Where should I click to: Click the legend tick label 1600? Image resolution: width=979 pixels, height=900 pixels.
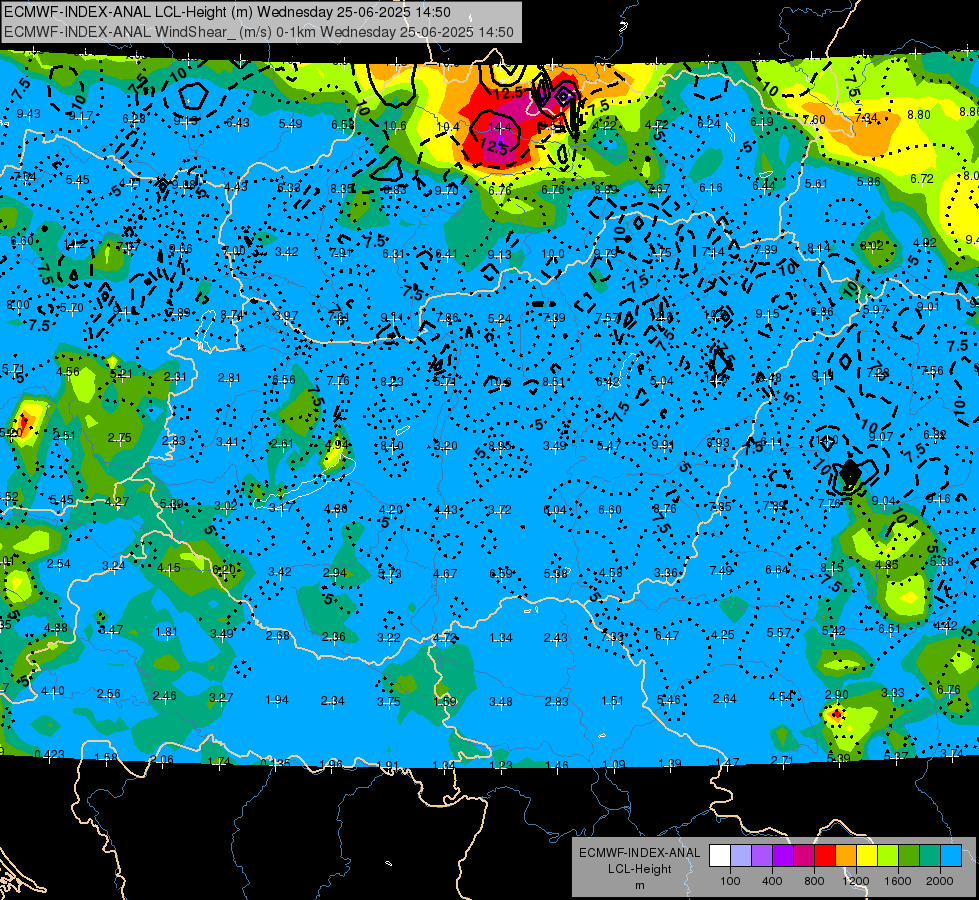click(898, 881)
